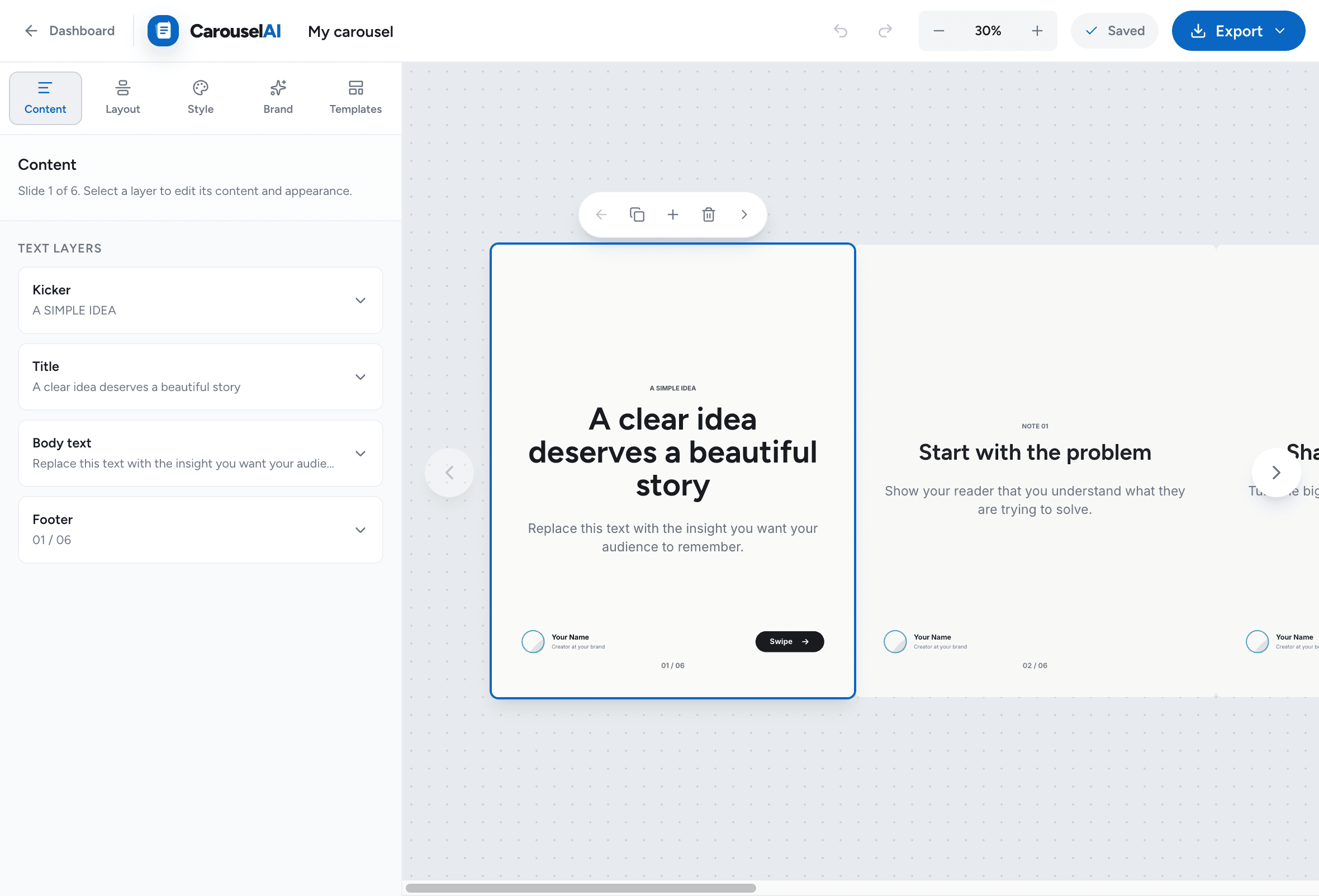The image size is (1319, 896).
Task: Click the Saved status button
Action: coord(1114,31)
